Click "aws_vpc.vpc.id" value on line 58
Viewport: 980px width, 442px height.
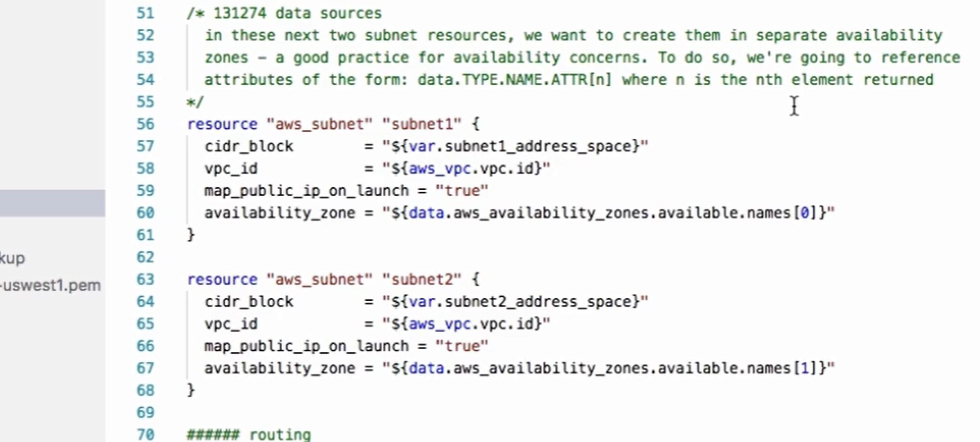click(466, 169)
